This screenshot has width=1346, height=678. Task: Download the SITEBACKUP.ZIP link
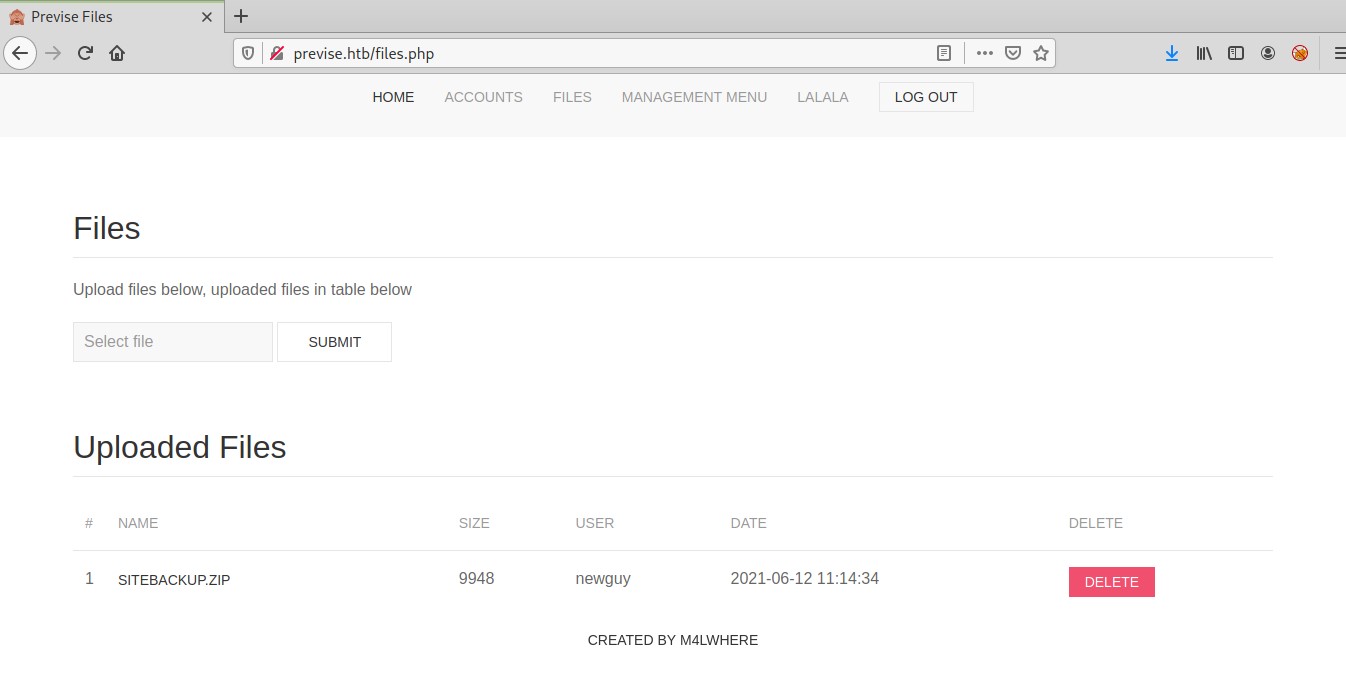point(174,580)
